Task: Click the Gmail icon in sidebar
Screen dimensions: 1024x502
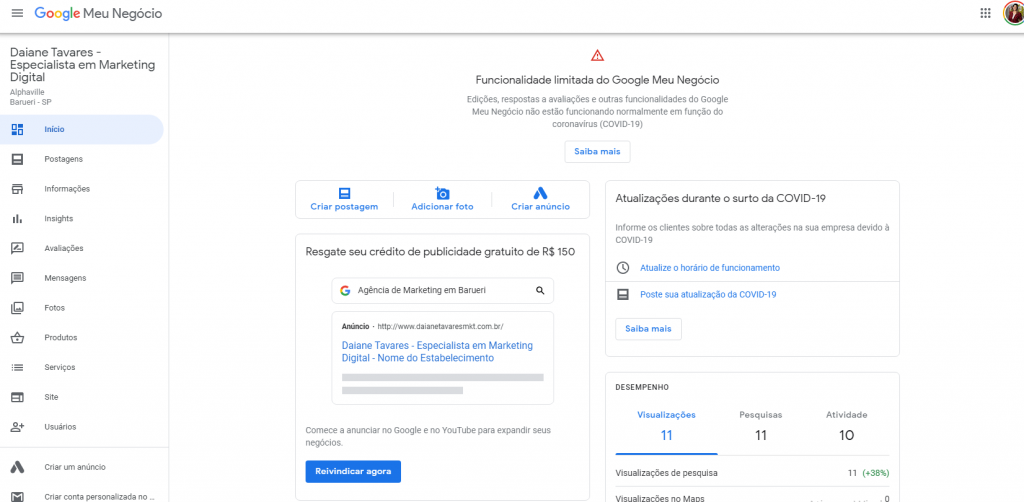Action: click(x=18, y=497)
